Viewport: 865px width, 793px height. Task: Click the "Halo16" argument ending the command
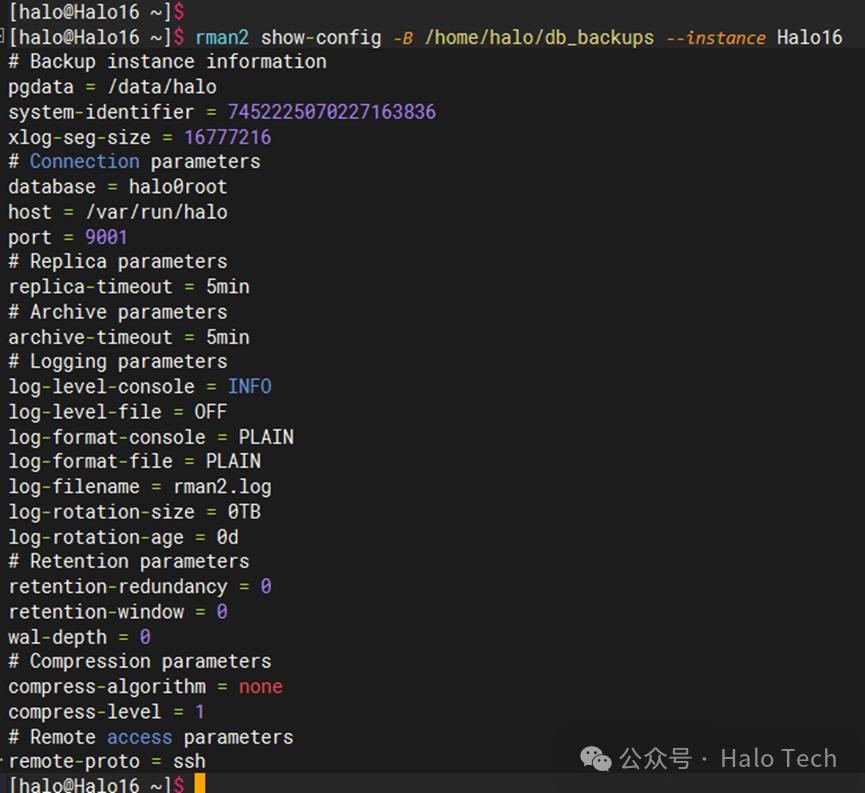tap(810, 38)
